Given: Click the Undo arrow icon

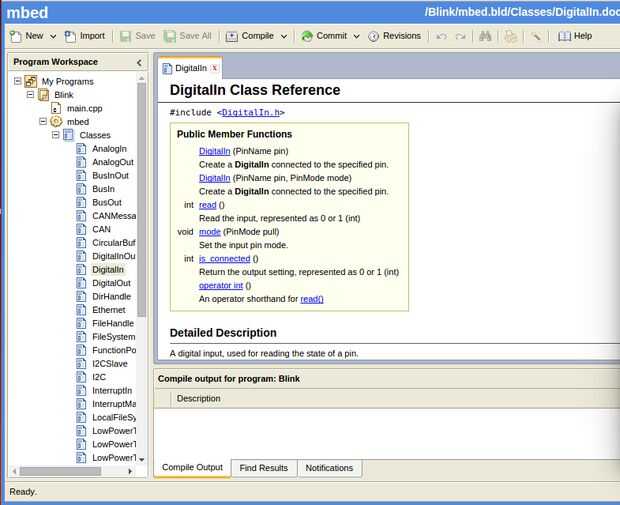Looking at the screenshot, I should pyautogui.click(x=441, y=36).
